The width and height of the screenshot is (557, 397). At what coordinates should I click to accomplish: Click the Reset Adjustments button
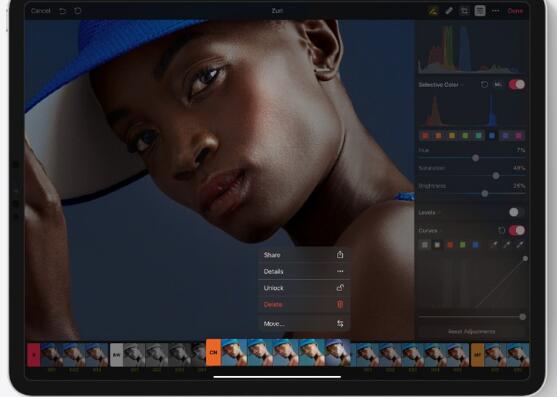pos(471,331)
